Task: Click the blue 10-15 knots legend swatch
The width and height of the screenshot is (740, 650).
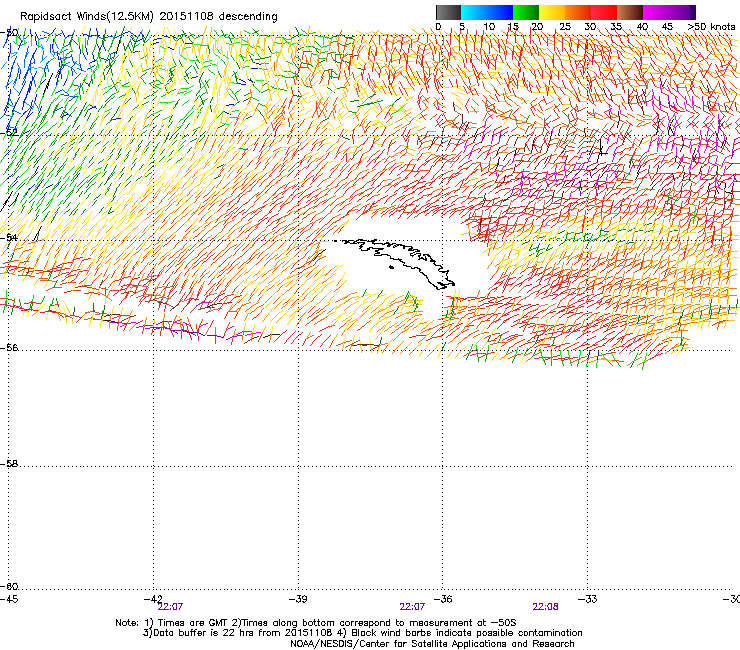Action: 500,12
